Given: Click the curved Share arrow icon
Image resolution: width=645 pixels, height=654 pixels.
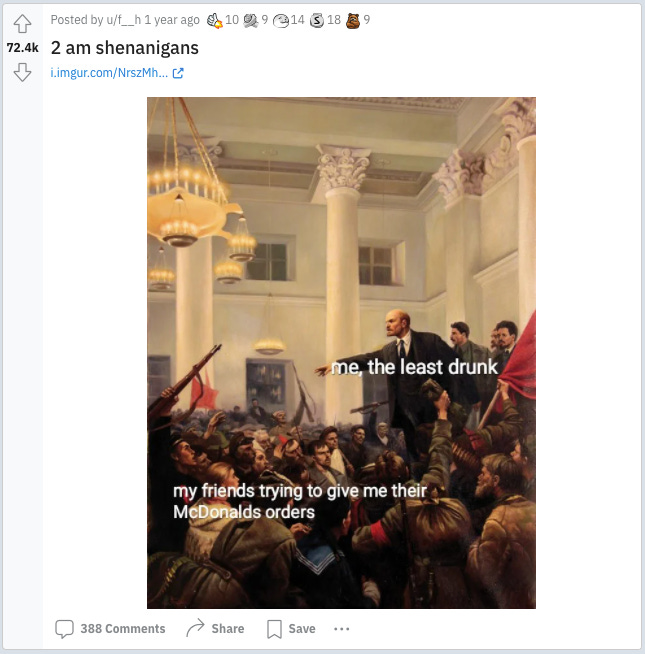Looking at the screenshot, I should 195,628.
